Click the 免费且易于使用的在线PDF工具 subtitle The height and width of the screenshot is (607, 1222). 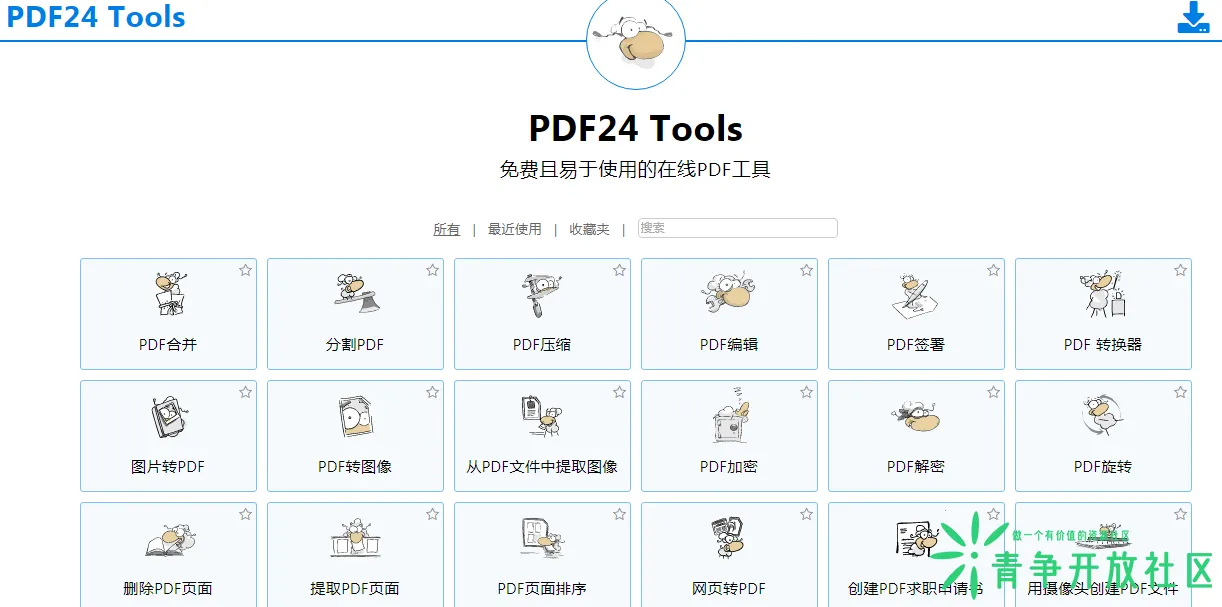tap(635, 170)
